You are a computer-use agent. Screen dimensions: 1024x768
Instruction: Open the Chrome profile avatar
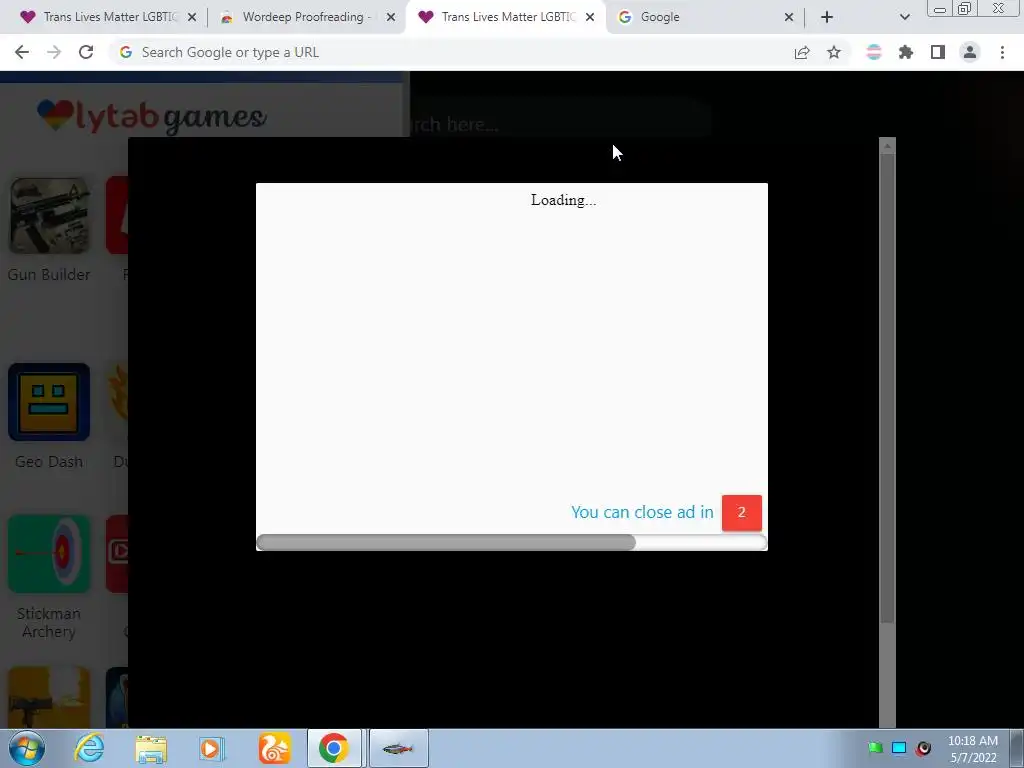pos(970,52)
